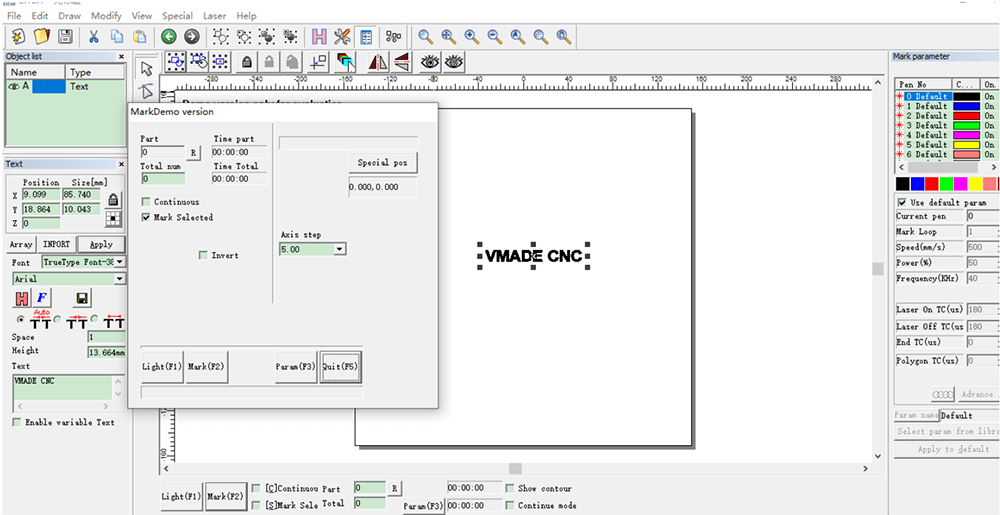The height and width of the screenshot is (515, 1000).
Task: Click the Special pos button
Action: click(x=383, y=163)
